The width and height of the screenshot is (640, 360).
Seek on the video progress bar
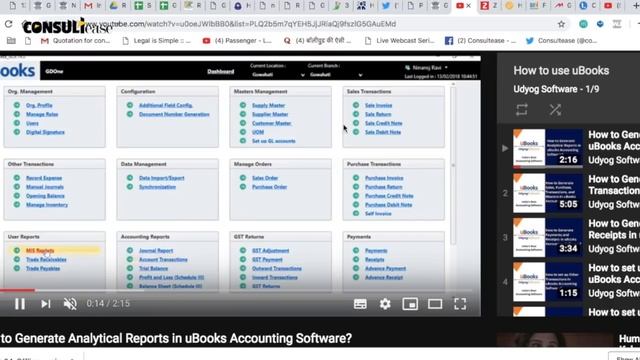[x=237, y=290]
